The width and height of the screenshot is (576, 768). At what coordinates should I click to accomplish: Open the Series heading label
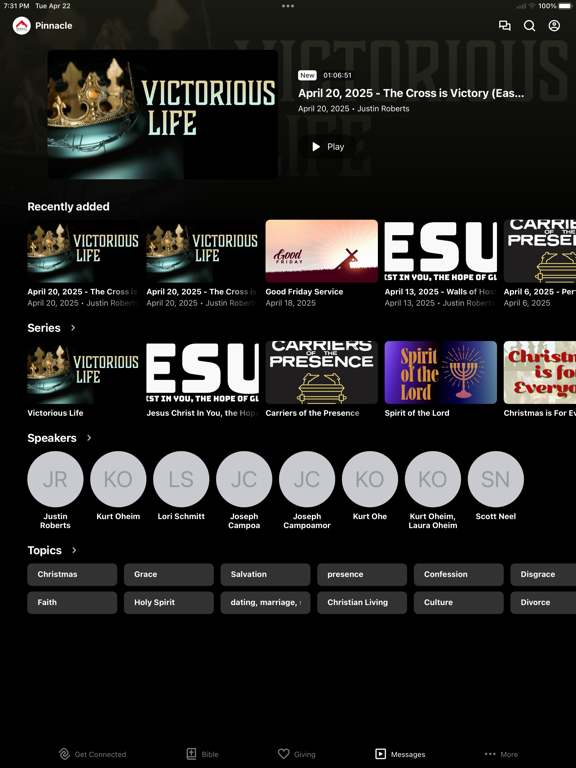pyautogui.click(x=44, y=328)
